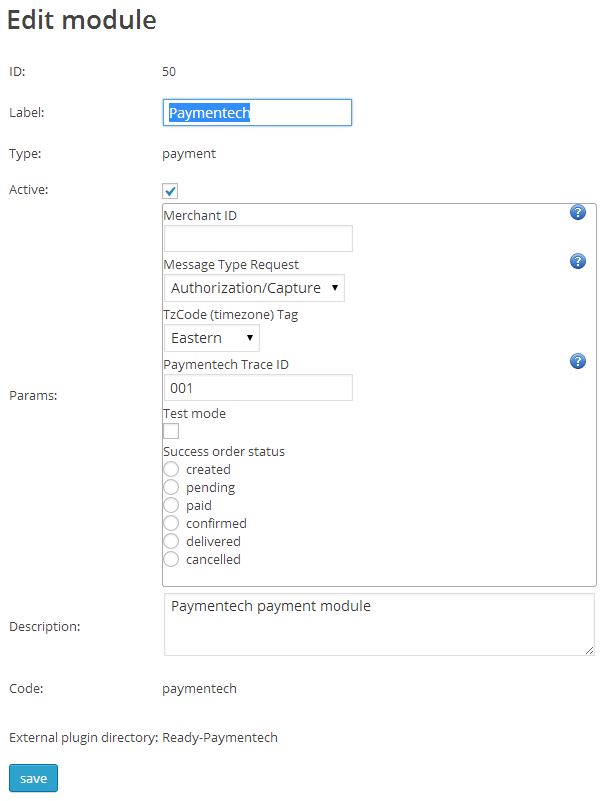Focus the Merchant ID input field
Viewport: 608px width, 801px height.
tap(258, 238)
